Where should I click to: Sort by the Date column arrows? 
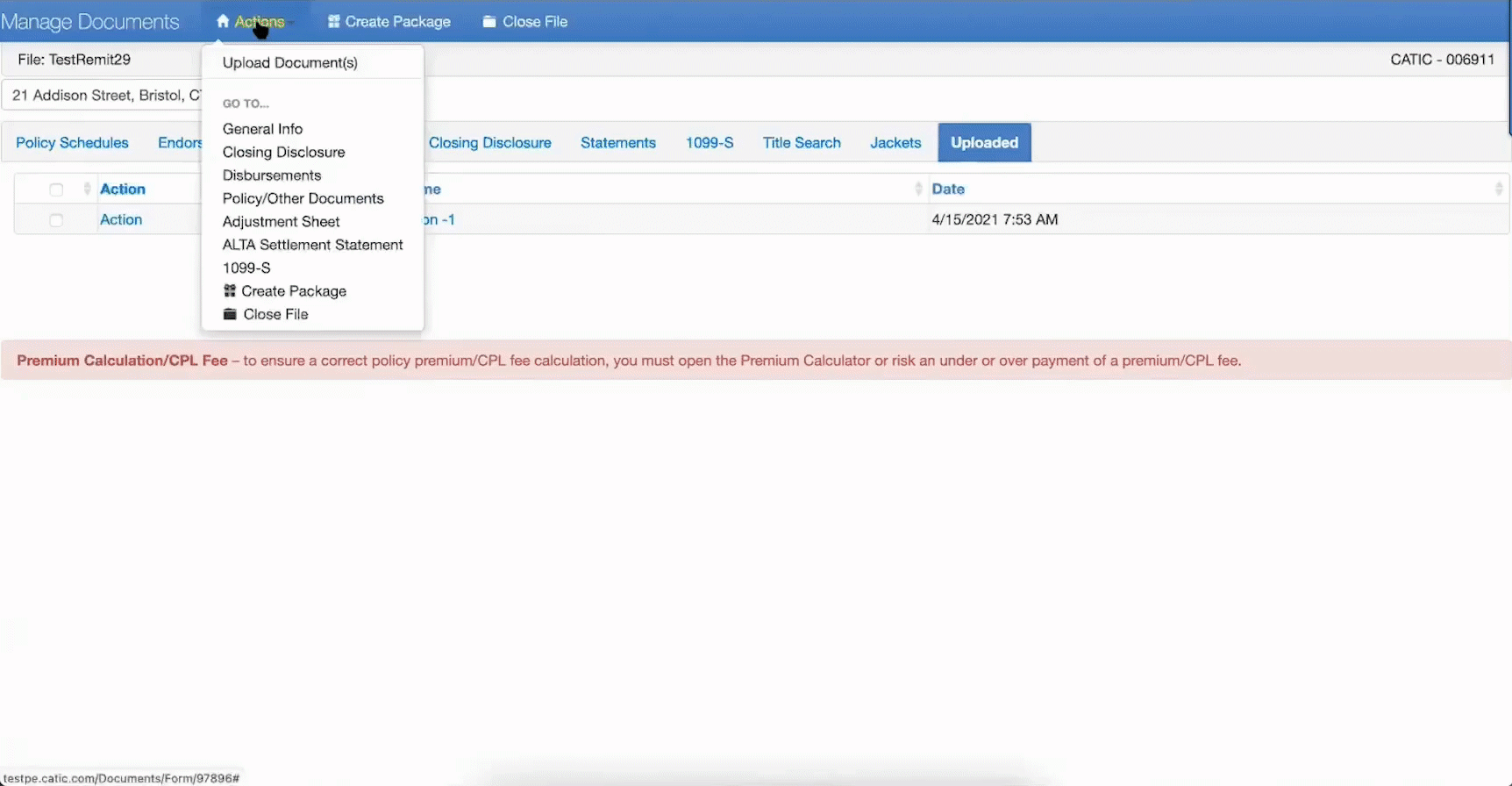1499,189
